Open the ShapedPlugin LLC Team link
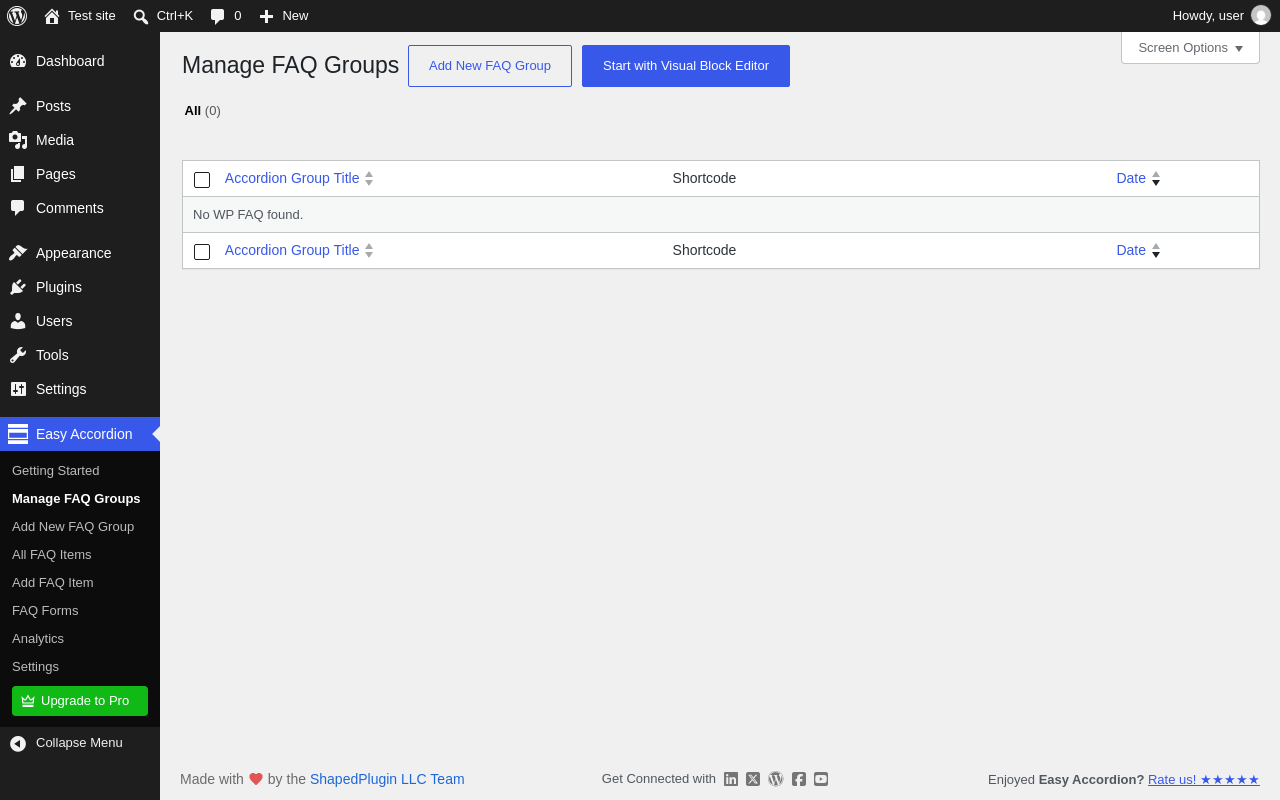The height and width of the screenshot is (800, 1280). pos(387,779)
